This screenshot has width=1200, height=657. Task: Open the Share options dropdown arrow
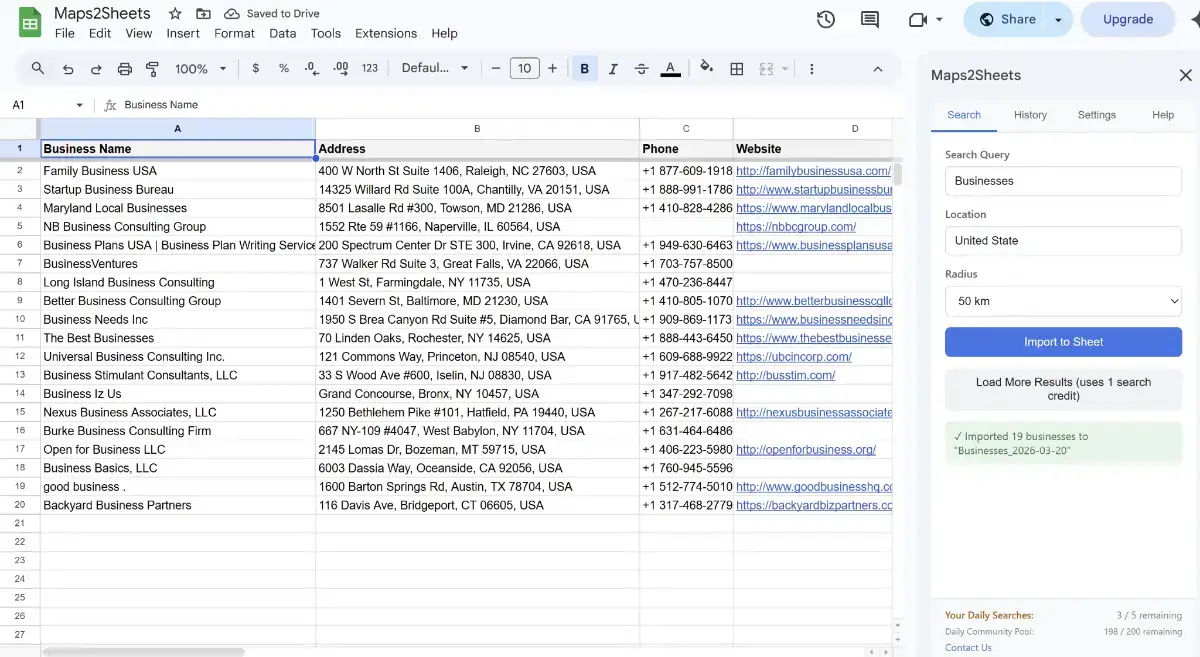[x=1059, y=19]
